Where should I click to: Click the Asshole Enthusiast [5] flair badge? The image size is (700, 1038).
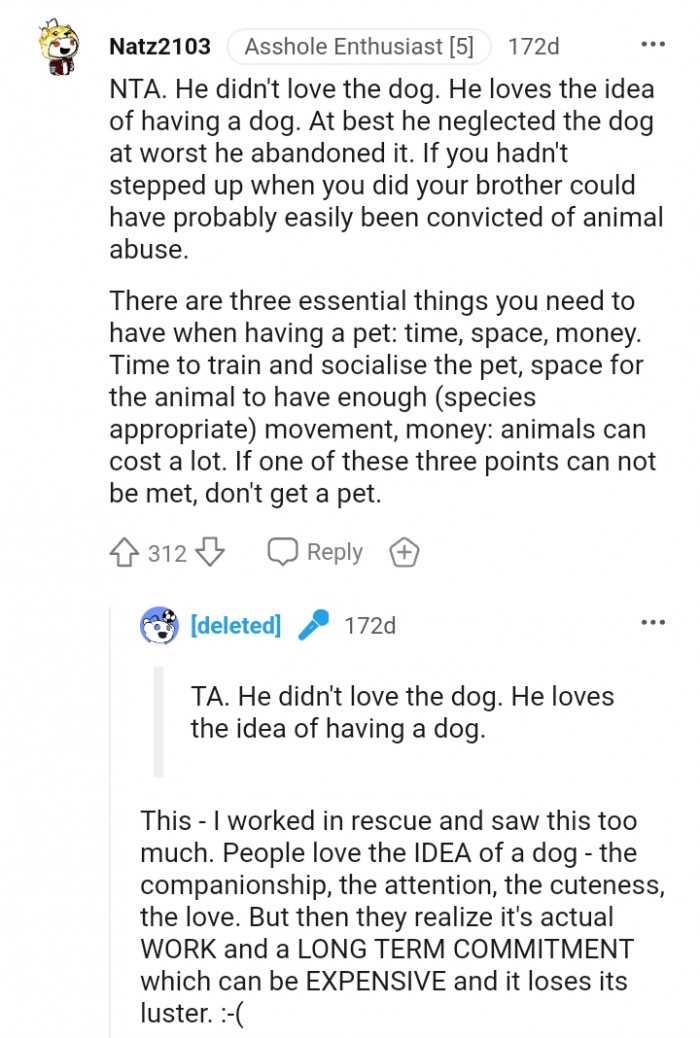[x=356, y=46]
